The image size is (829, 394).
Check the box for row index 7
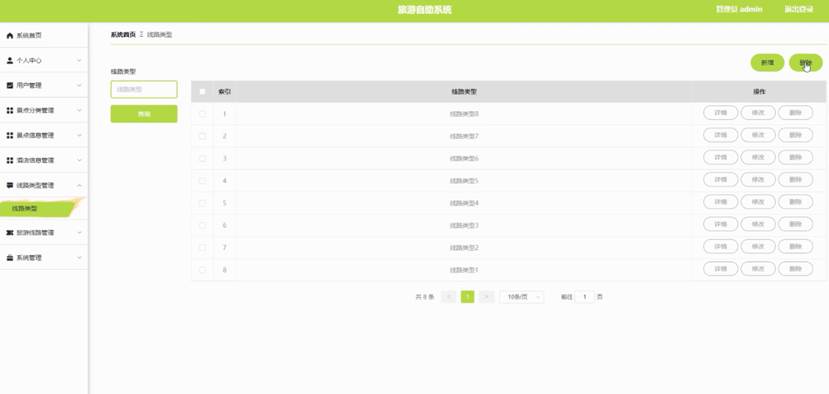point(202,248)
